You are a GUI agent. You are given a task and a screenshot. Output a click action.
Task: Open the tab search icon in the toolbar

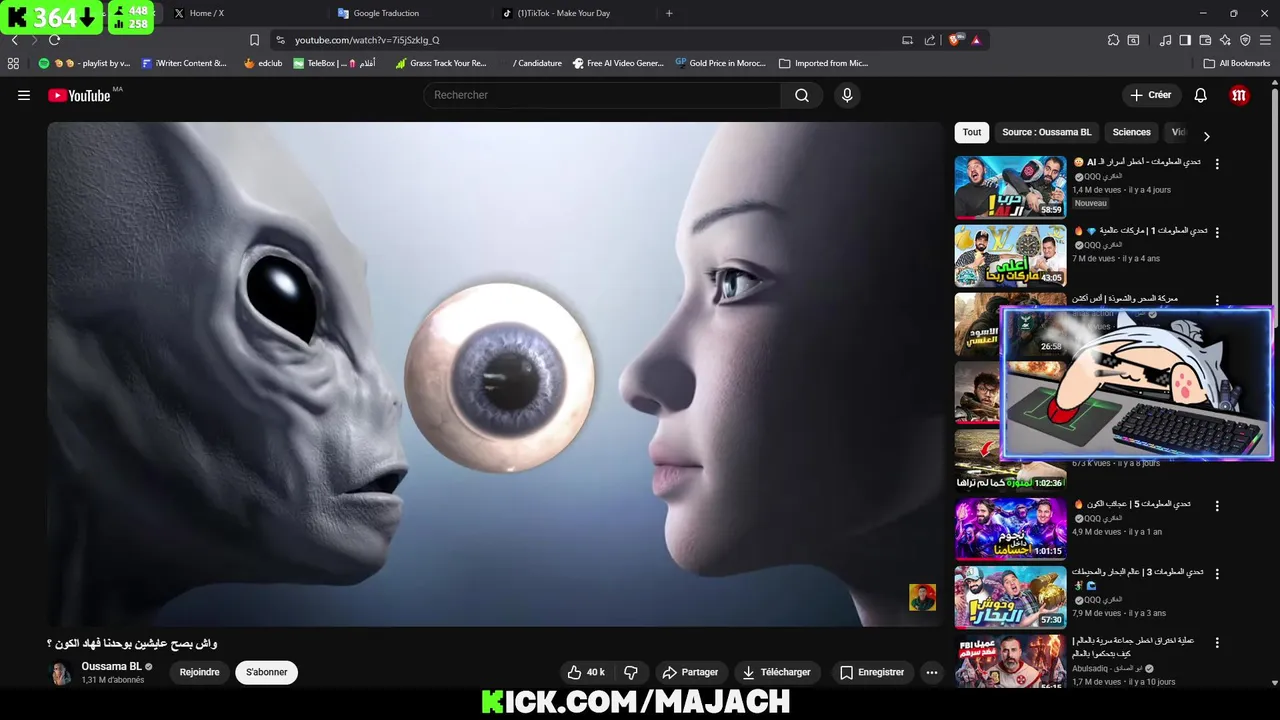coord(1133,40)
